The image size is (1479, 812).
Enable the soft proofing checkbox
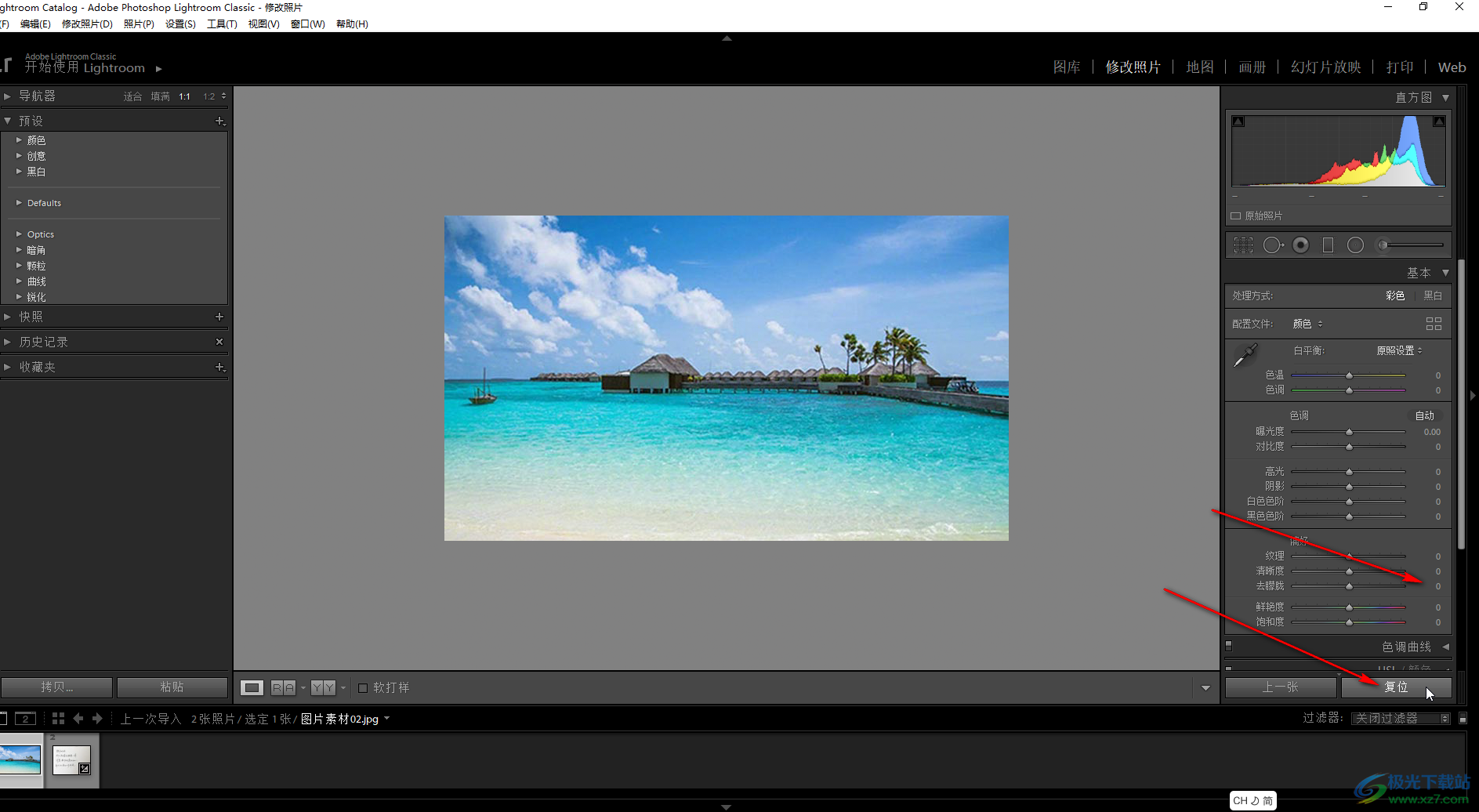(x=363, y=688)
